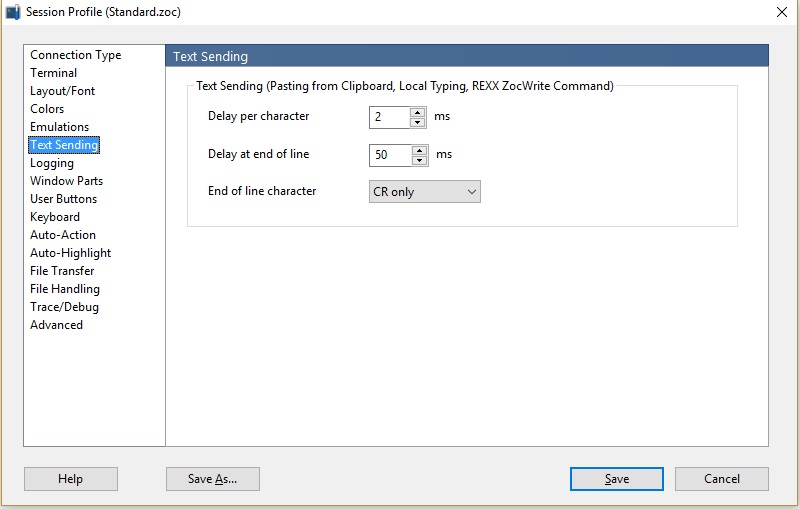Open Trace/Debug settings
This screenshot has height=509, width=800.
coord(64,307)
